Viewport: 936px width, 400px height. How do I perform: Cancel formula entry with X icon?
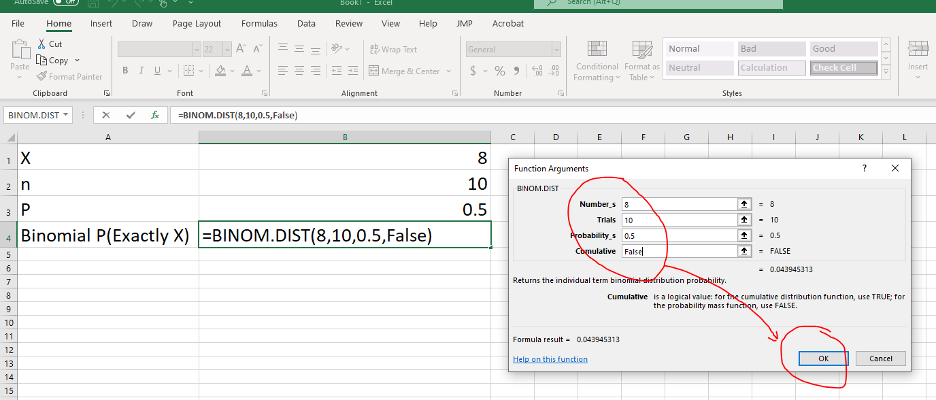(x=106, y=115)
